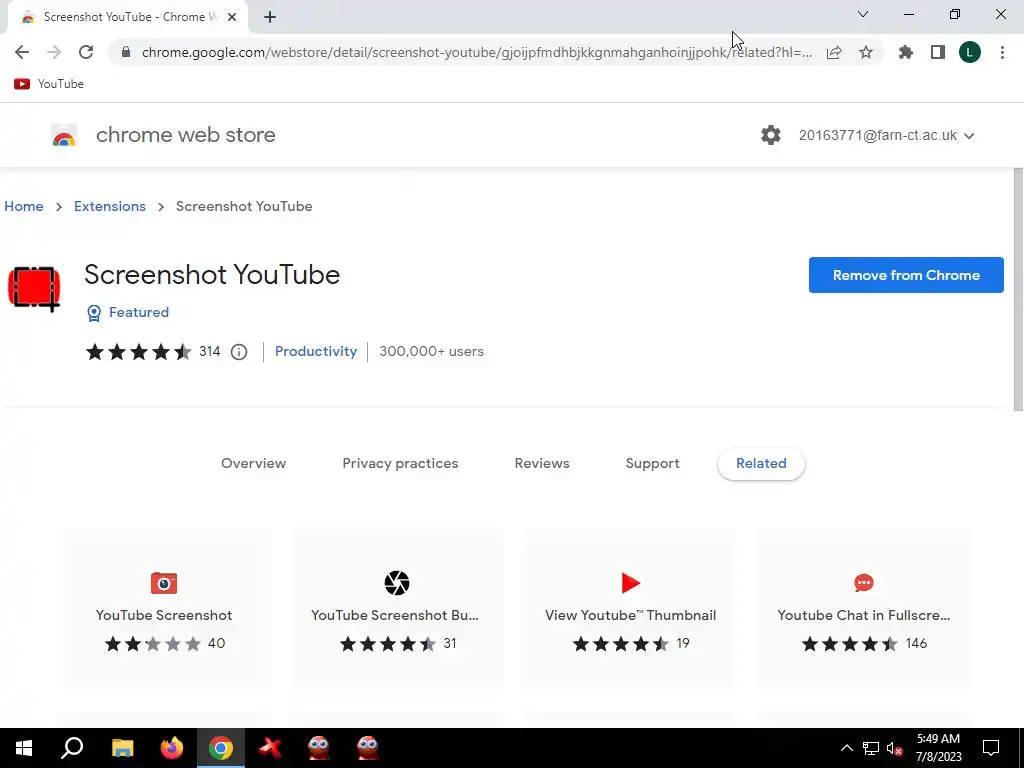Select the Related tab
The image size is (1024, 768).
coord(761,464)
